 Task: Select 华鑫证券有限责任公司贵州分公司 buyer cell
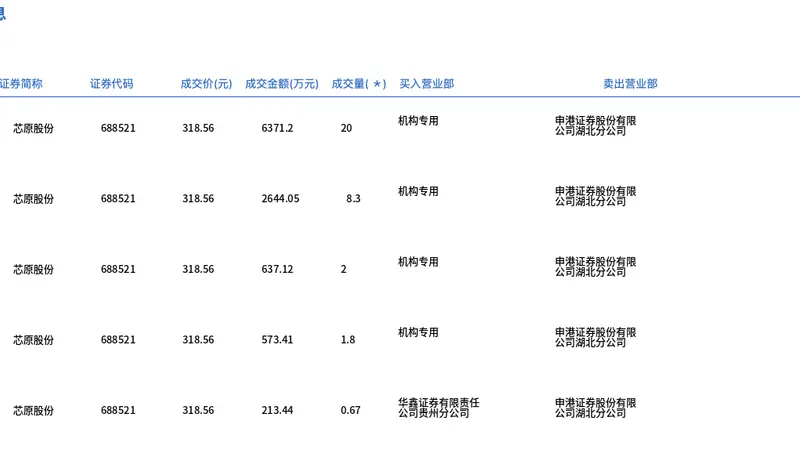pos(439,408)
